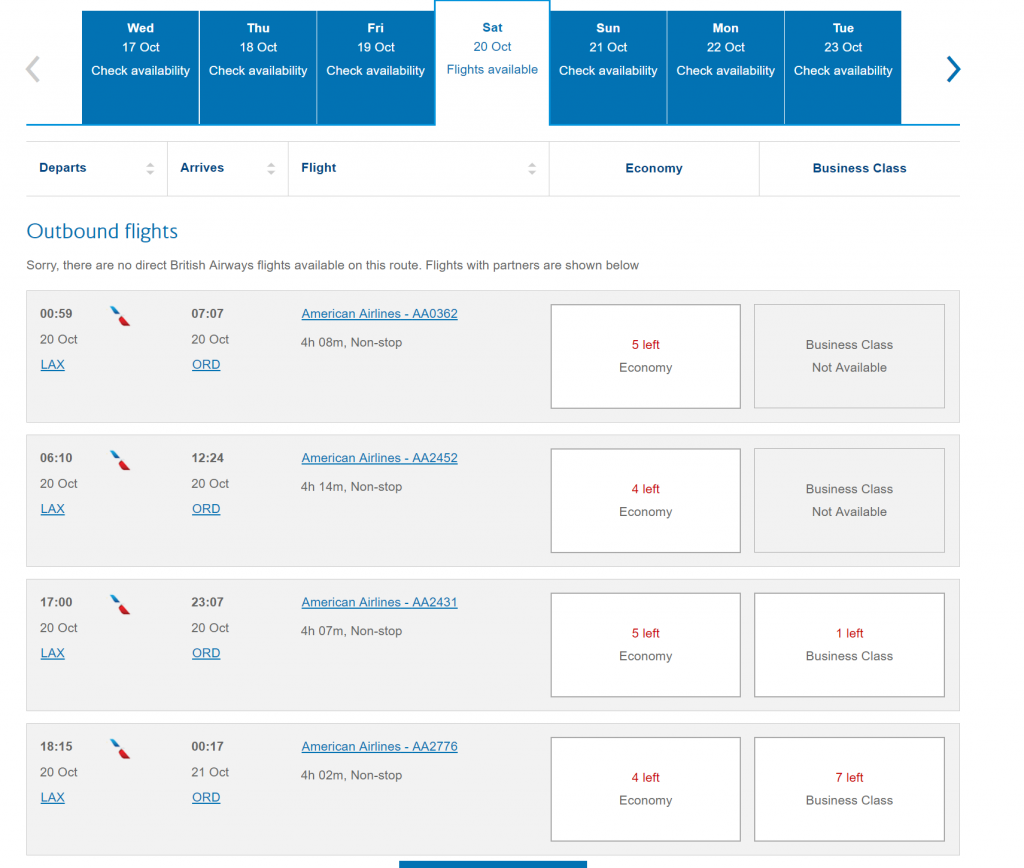Image resolution: width=1024 pixels, height=868 pixels.
Task: Open flight details for AA2776
Action: [379, 747]
